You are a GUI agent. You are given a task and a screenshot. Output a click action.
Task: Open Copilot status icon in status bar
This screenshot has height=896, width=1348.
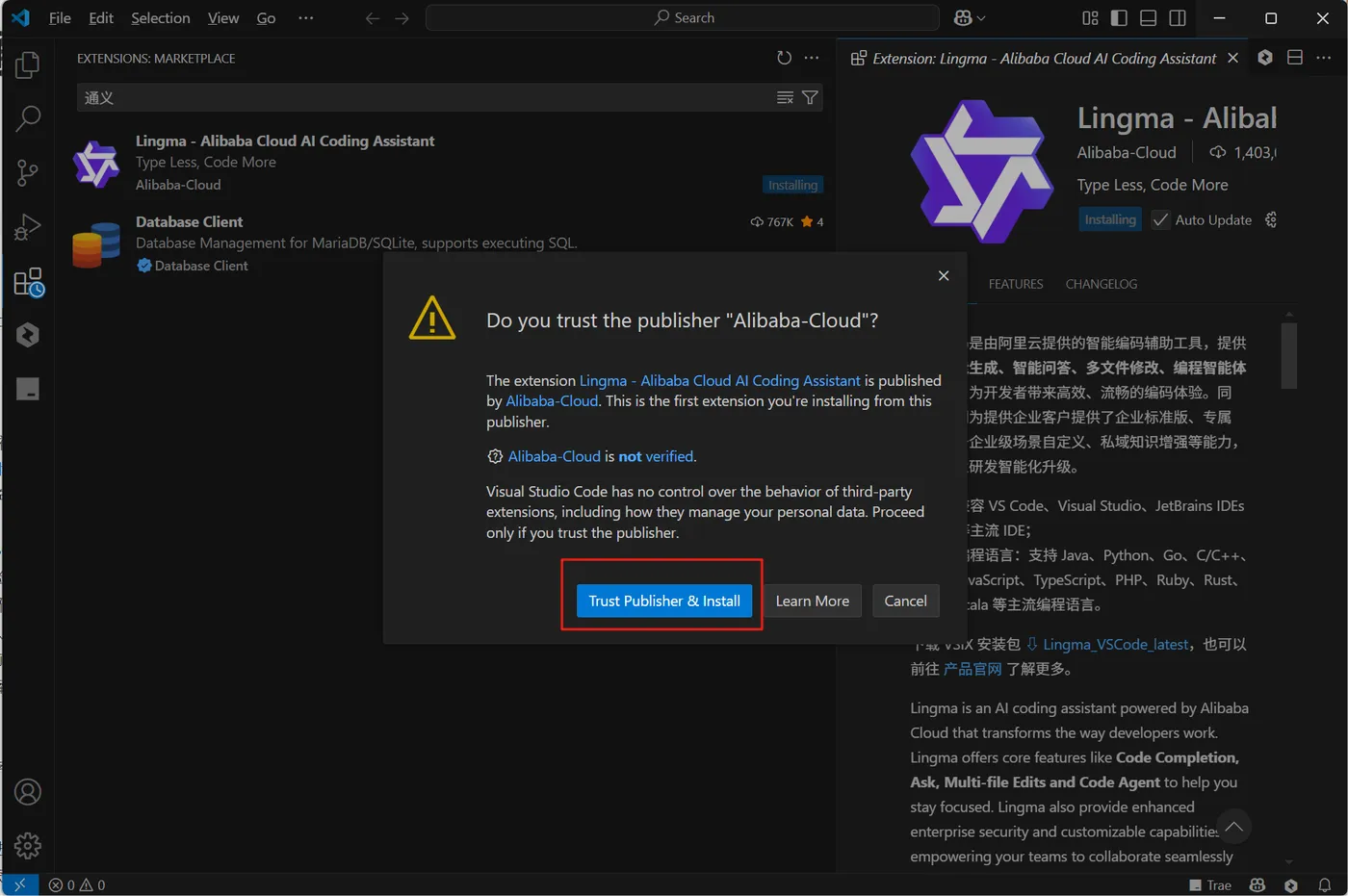[x=1257, y=884]
